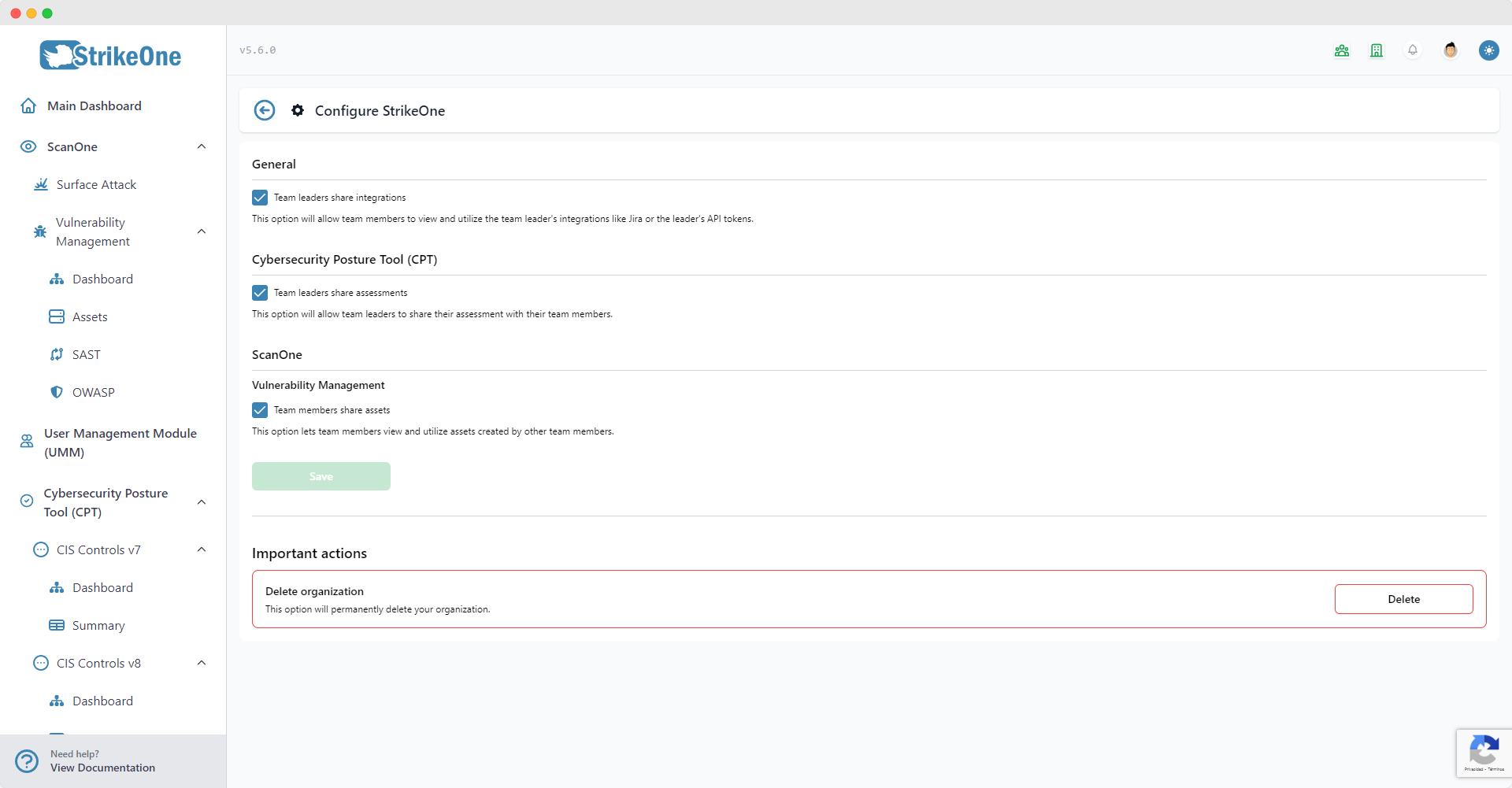Click the user profile avatar

tap(1451, 50)
